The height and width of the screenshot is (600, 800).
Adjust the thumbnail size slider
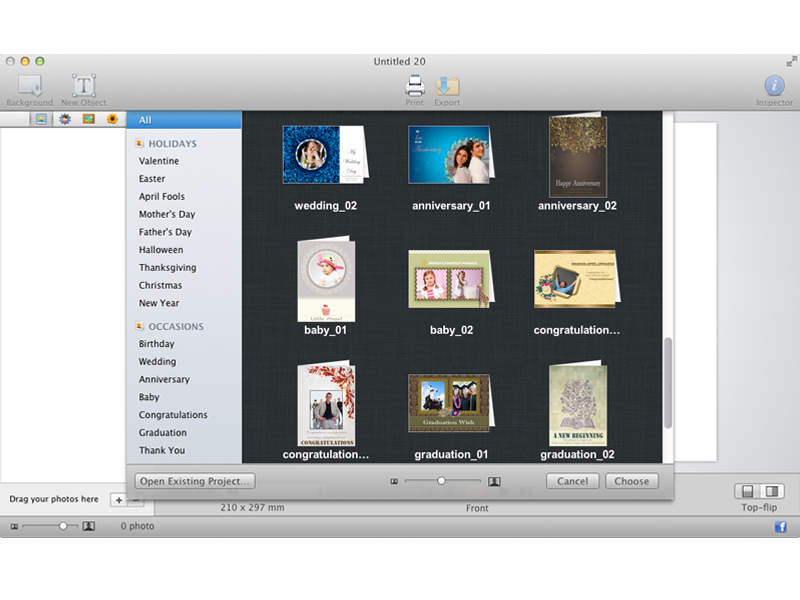click(443, 479)
